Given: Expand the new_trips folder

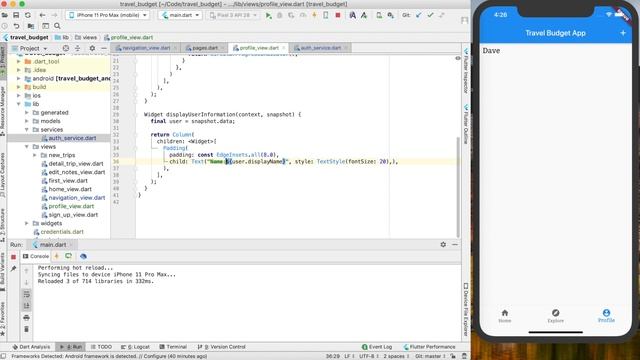Looking at the screenshot, I should click(35, 155).
